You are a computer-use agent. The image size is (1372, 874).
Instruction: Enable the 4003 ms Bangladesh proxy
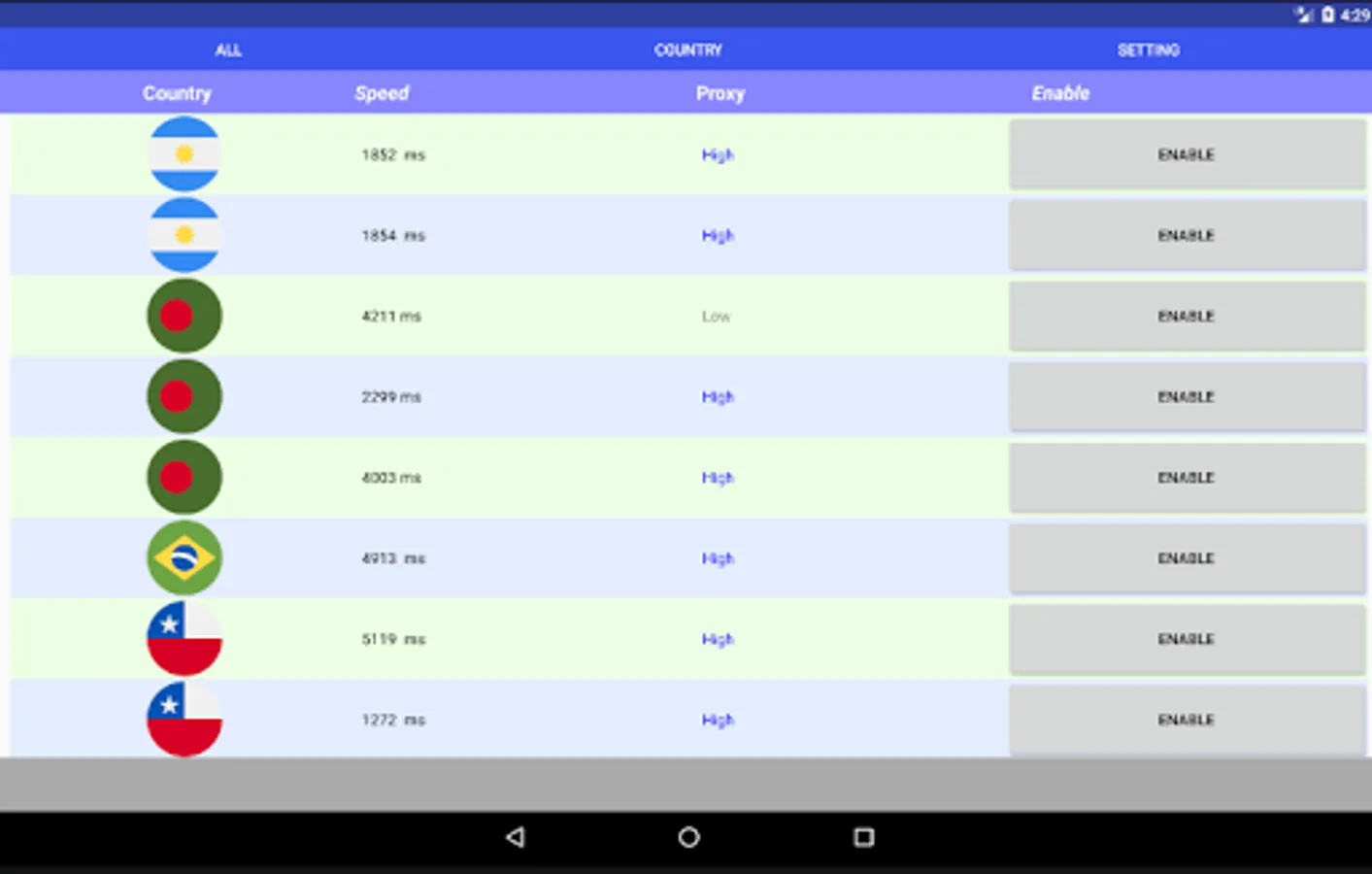coord(1187,477)
